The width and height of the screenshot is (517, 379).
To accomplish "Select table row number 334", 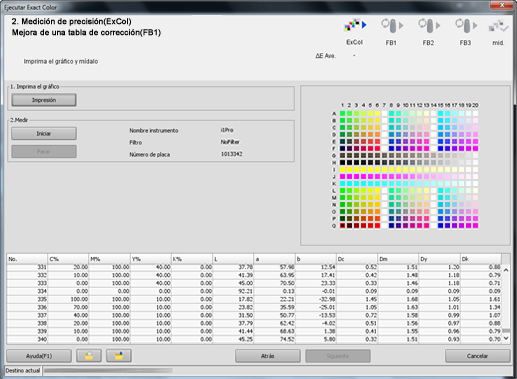I will (254, 291).
